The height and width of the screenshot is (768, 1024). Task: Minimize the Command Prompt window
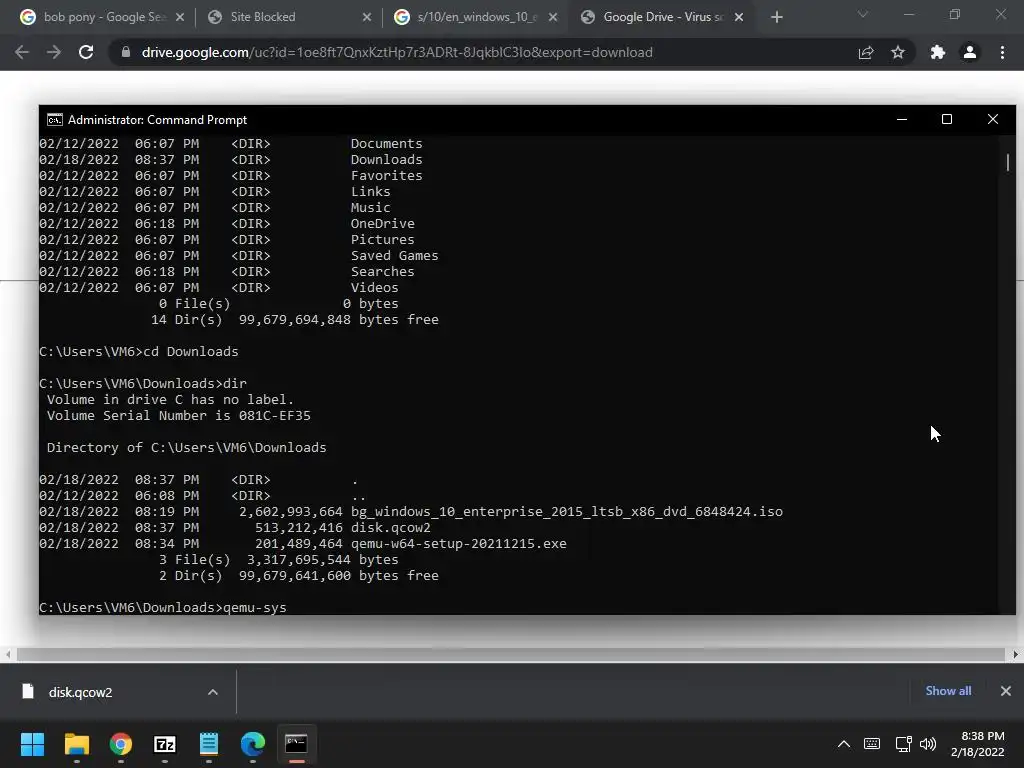click(x=902, y=120)
